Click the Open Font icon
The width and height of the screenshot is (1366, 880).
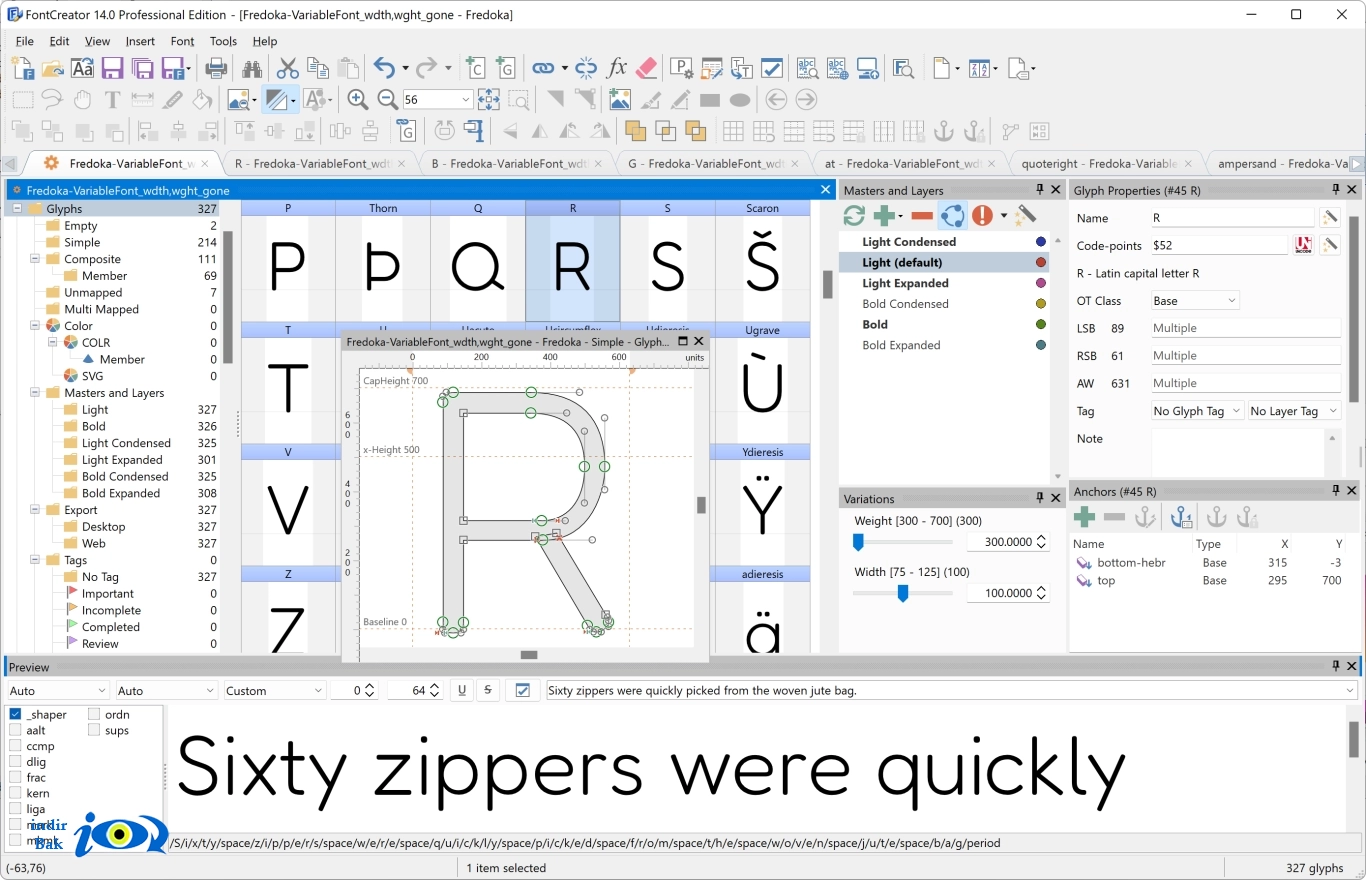click(x=52, y=68)
